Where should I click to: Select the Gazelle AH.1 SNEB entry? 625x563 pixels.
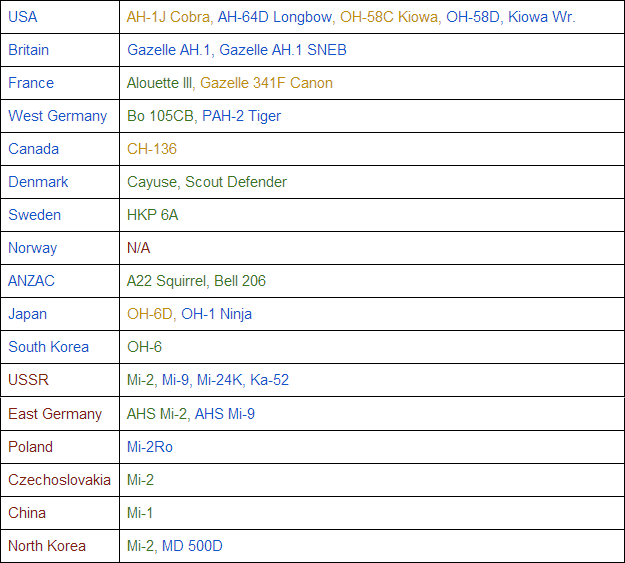(x=283, y=50)
